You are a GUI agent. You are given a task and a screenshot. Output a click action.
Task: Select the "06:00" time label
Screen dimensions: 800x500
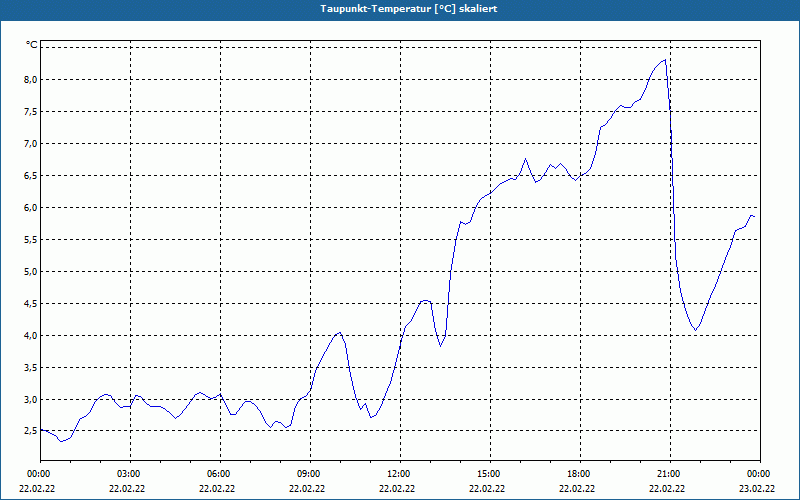click(217, 474)
